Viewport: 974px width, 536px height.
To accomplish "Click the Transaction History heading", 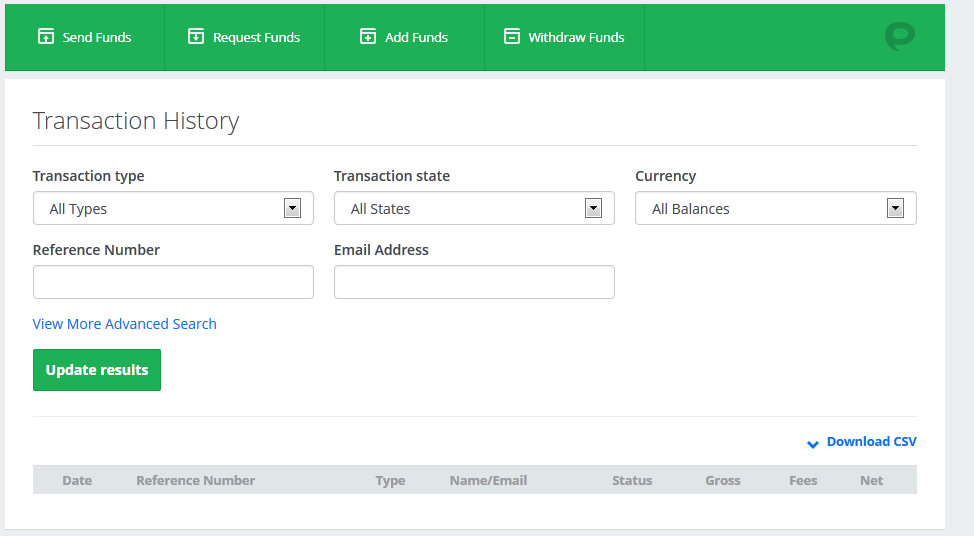I will (136, 120).
